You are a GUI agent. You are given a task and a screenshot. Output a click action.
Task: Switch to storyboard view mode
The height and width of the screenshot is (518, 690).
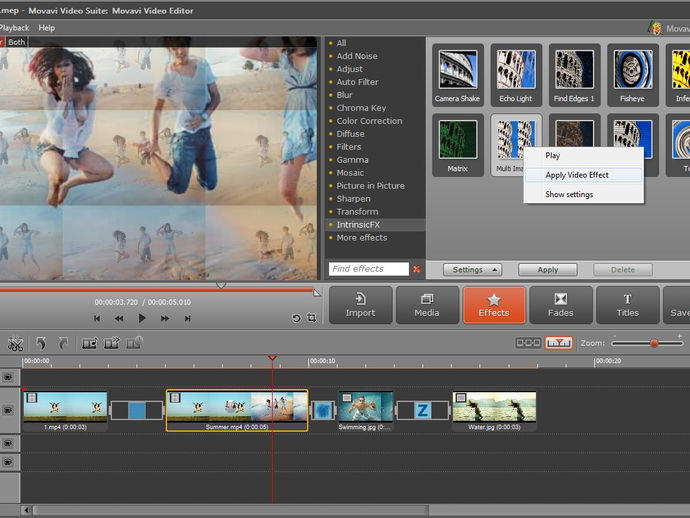coord(528,342)
